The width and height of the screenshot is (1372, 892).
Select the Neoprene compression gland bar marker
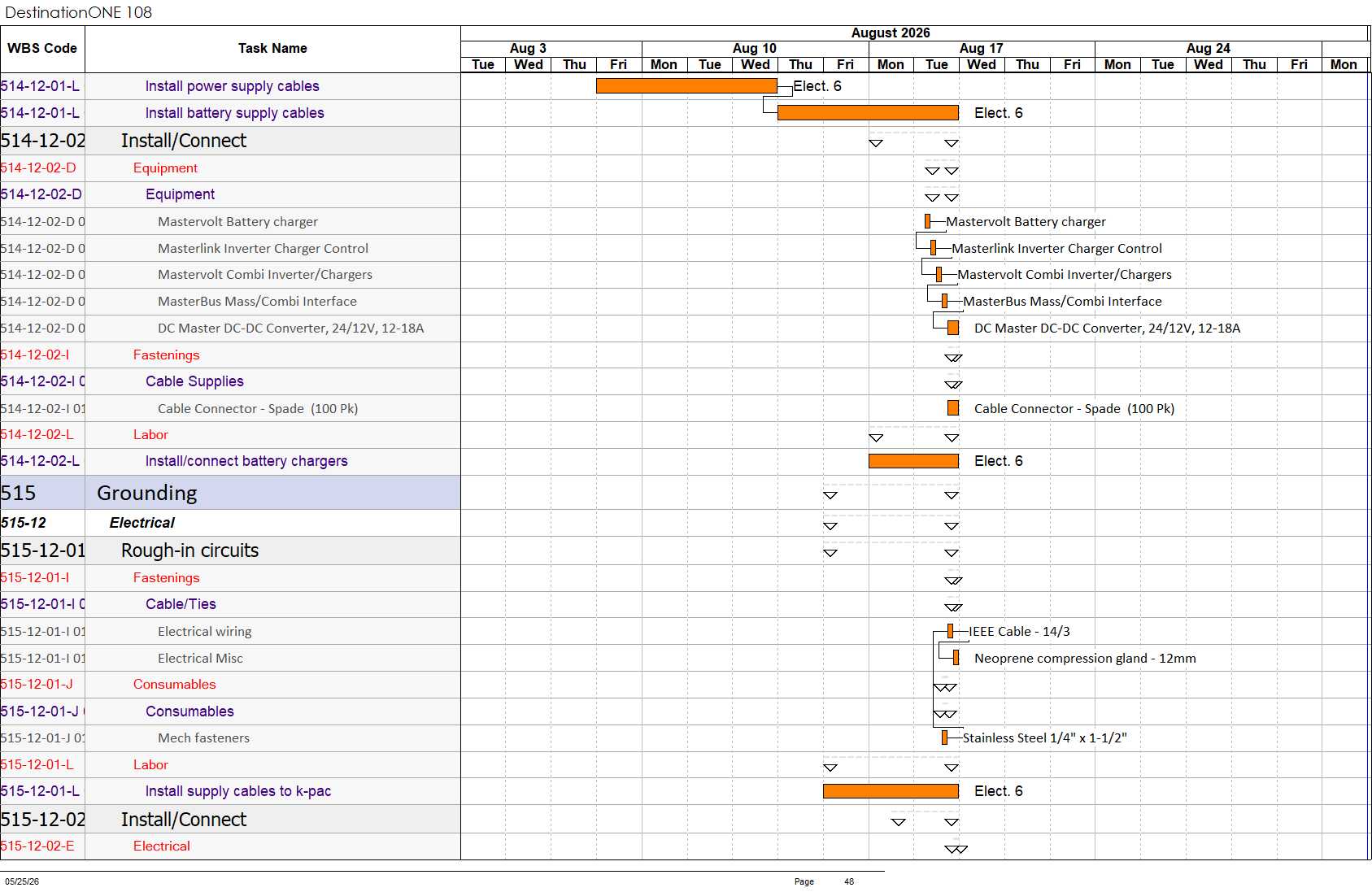(x=956, y=658)
